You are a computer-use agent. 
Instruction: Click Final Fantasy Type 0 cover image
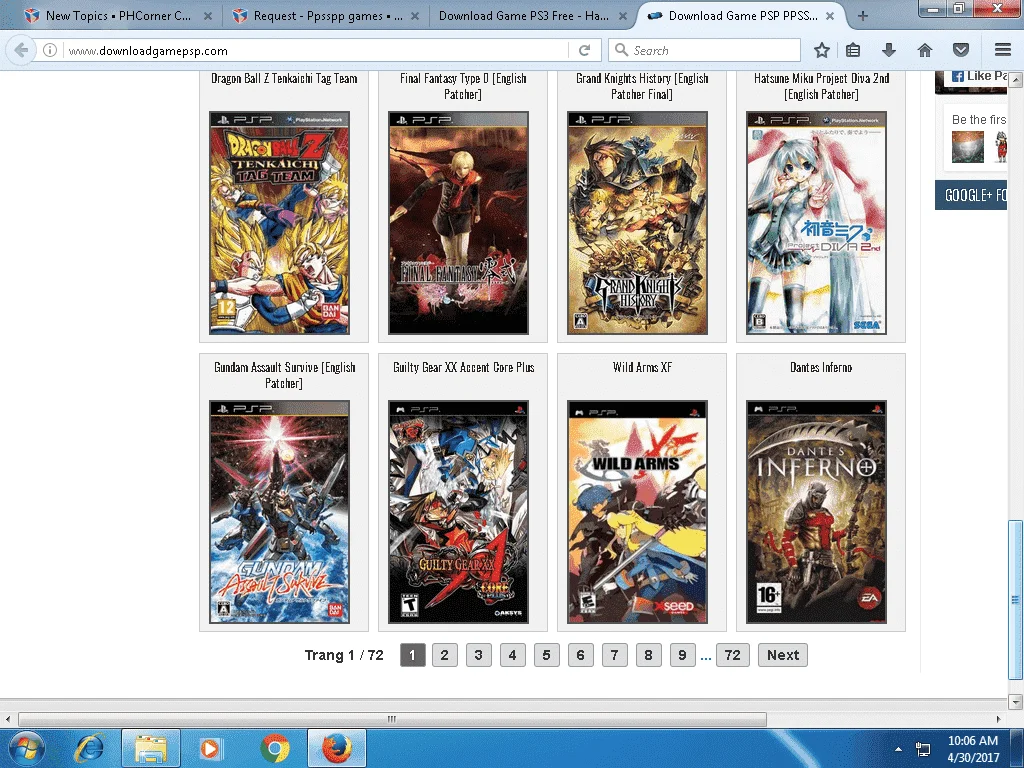[458, 223]
